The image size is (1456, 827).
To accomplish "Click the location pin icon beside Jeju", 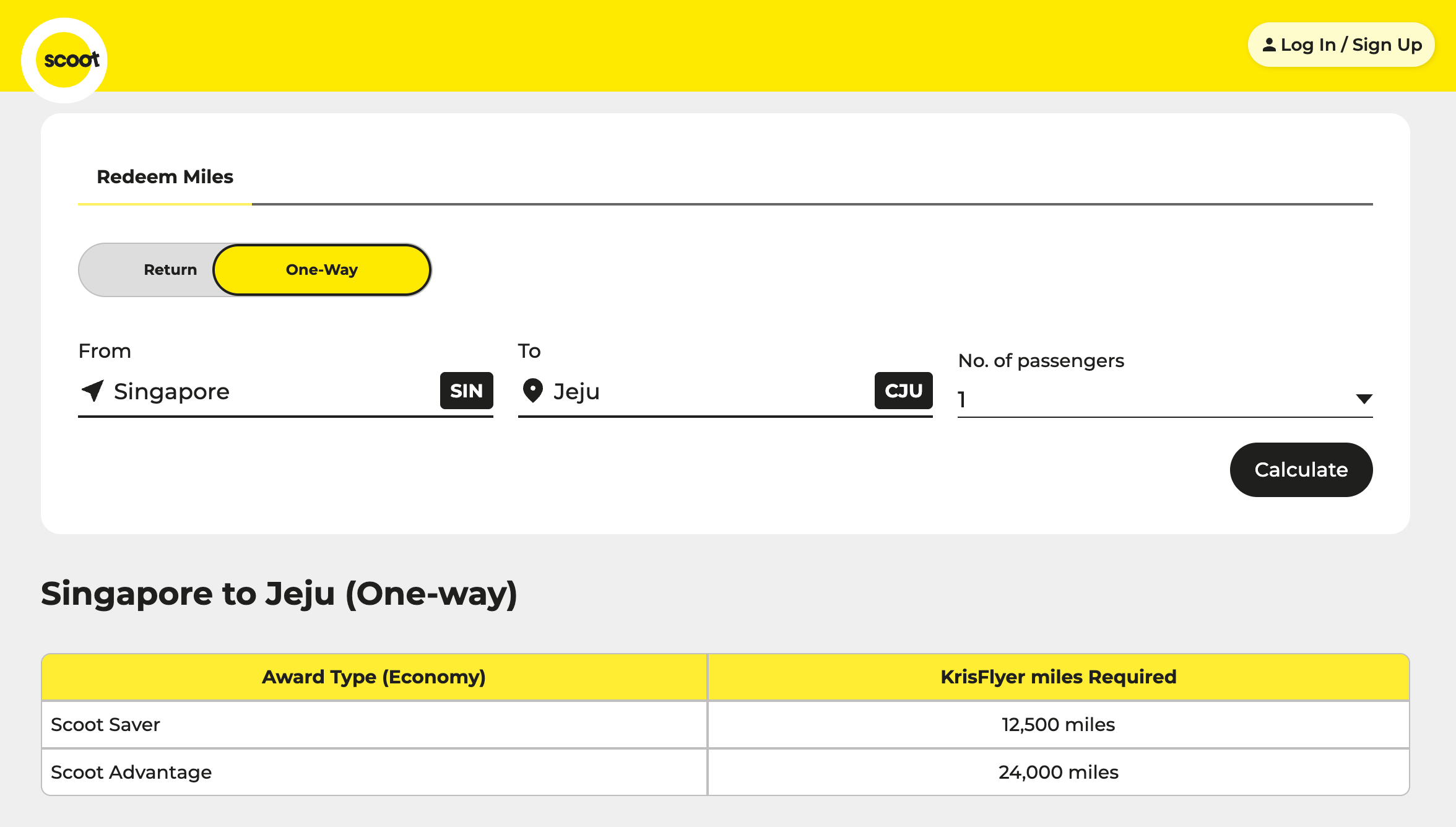I will (532, 390).
